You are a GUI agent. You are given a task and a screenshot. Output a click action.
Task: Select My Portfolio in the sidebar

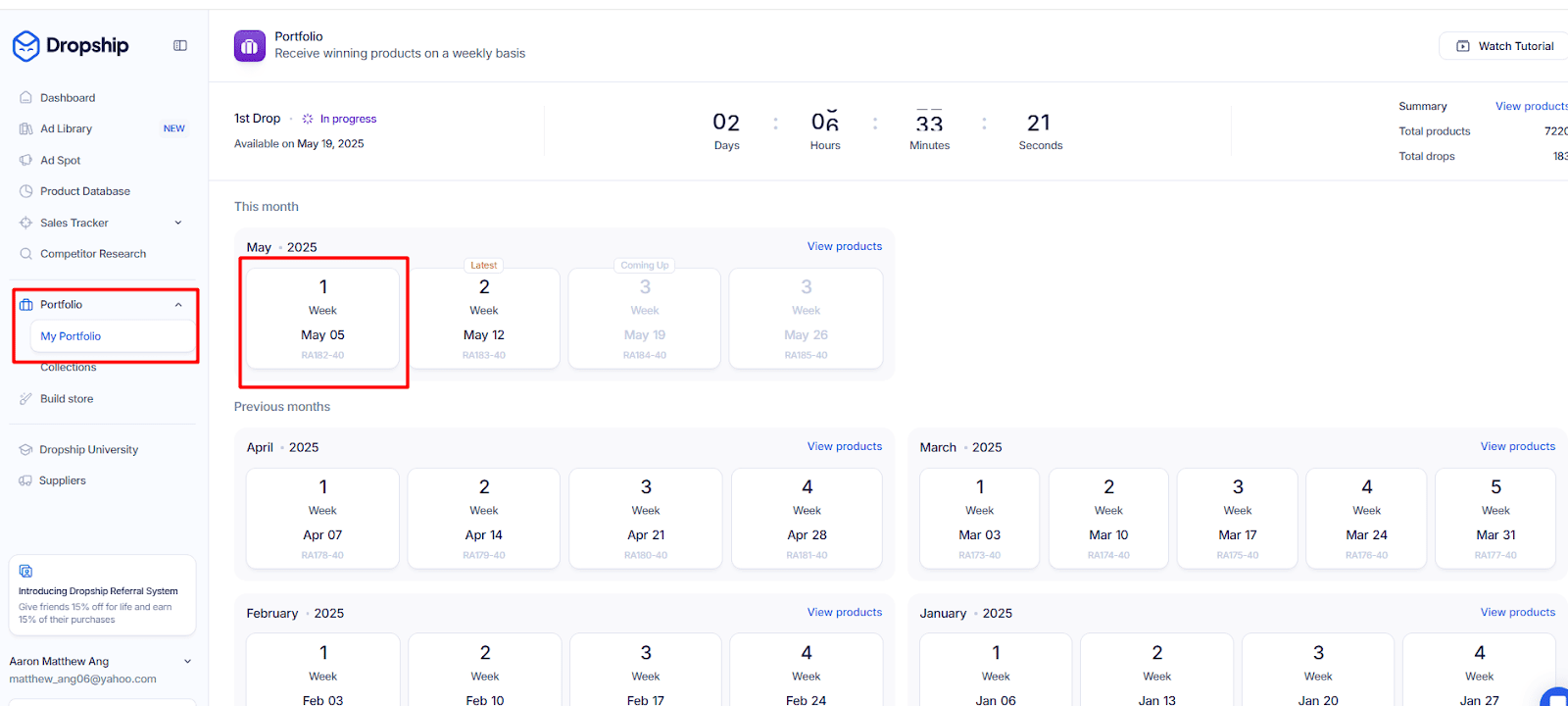pyautogui.click(x=71, y=336)
